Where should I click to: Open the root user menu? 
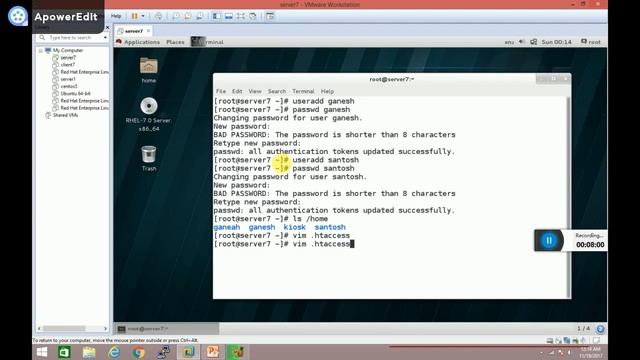[x=591, y=42]
